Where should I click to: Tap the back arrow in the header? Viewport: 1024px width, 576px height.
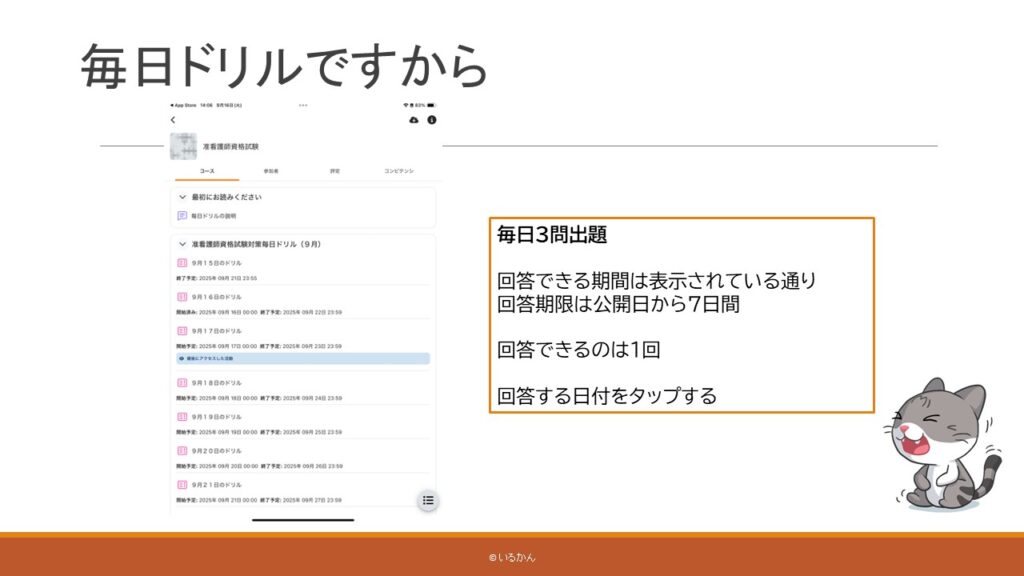point(173,120)
